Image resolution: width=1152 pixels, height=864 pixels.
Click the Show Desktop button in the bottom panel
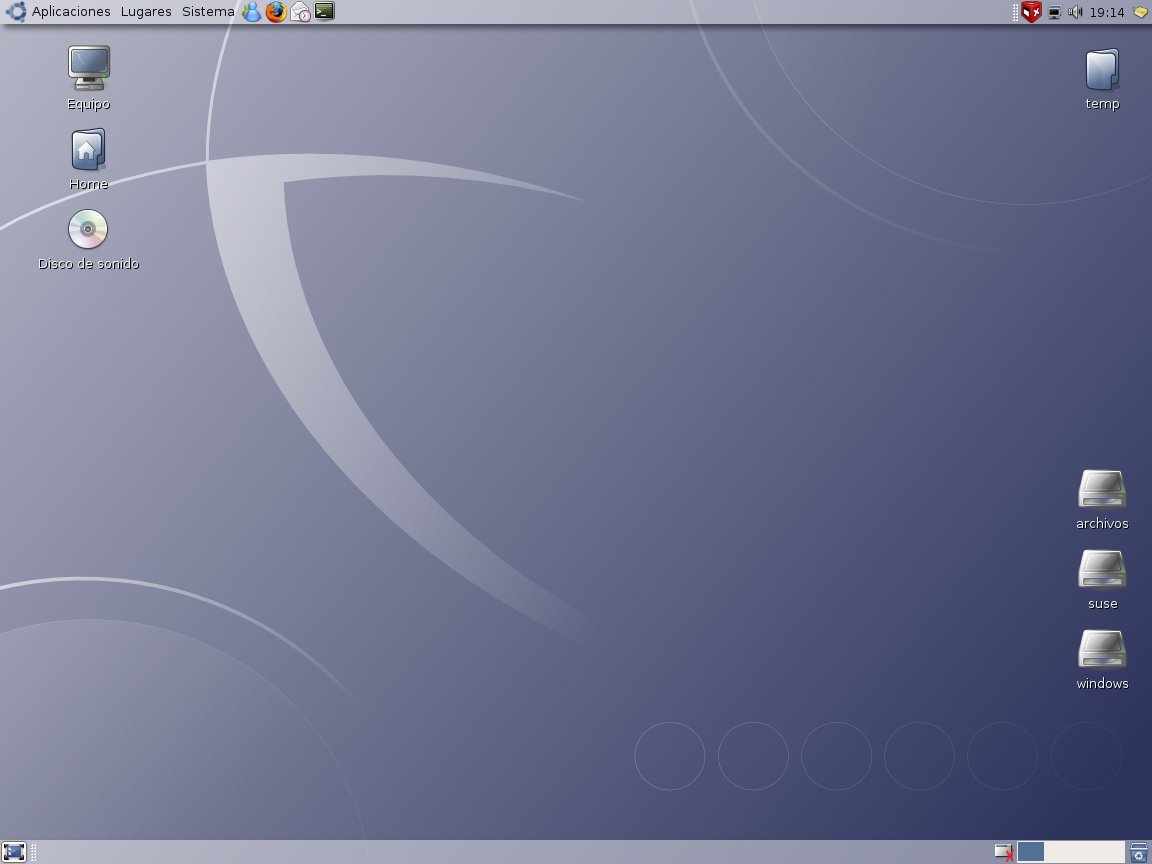click(14, 852)
